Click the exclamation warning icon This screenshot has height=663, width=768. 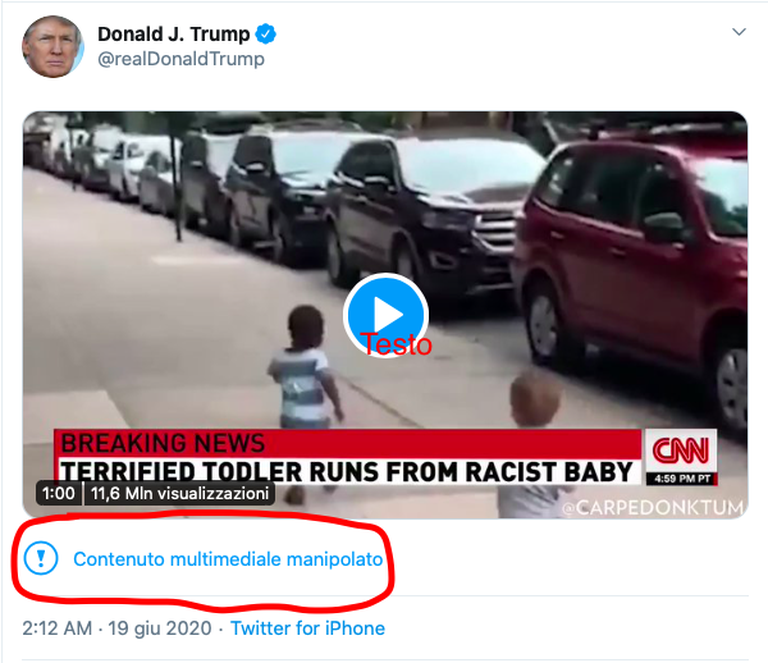[41, 559]
